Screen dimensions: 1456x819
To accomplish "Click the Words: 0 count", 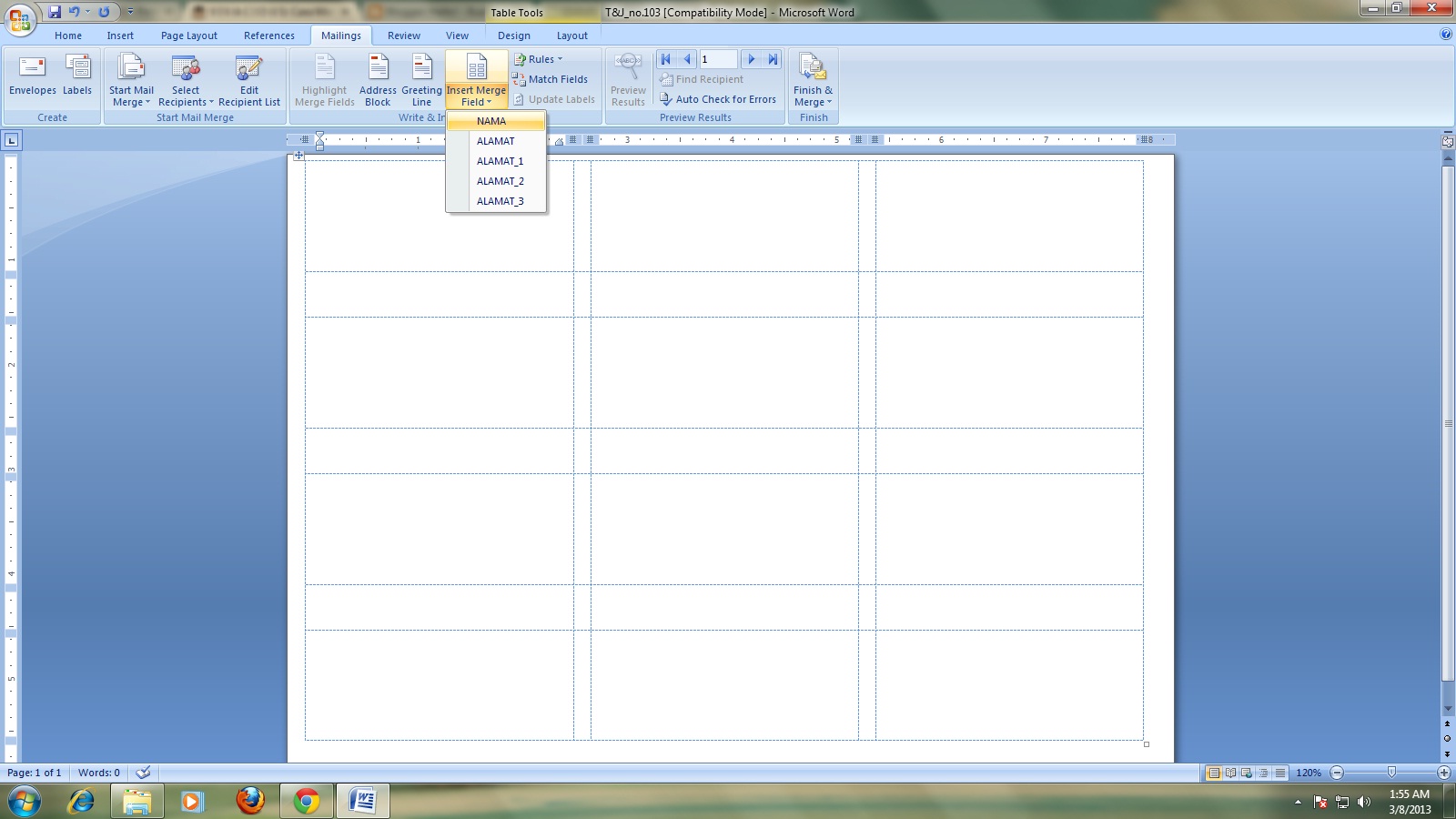I will pos(99,773).
